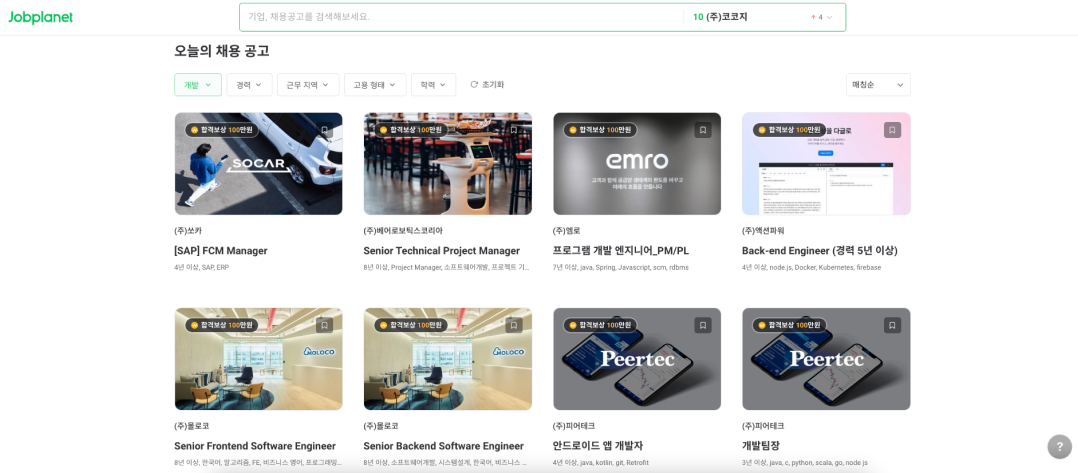This screenshot has width=1078, height=473.
Task: Click the company name (주)쏘카
Action: click(x=188, y=230)
